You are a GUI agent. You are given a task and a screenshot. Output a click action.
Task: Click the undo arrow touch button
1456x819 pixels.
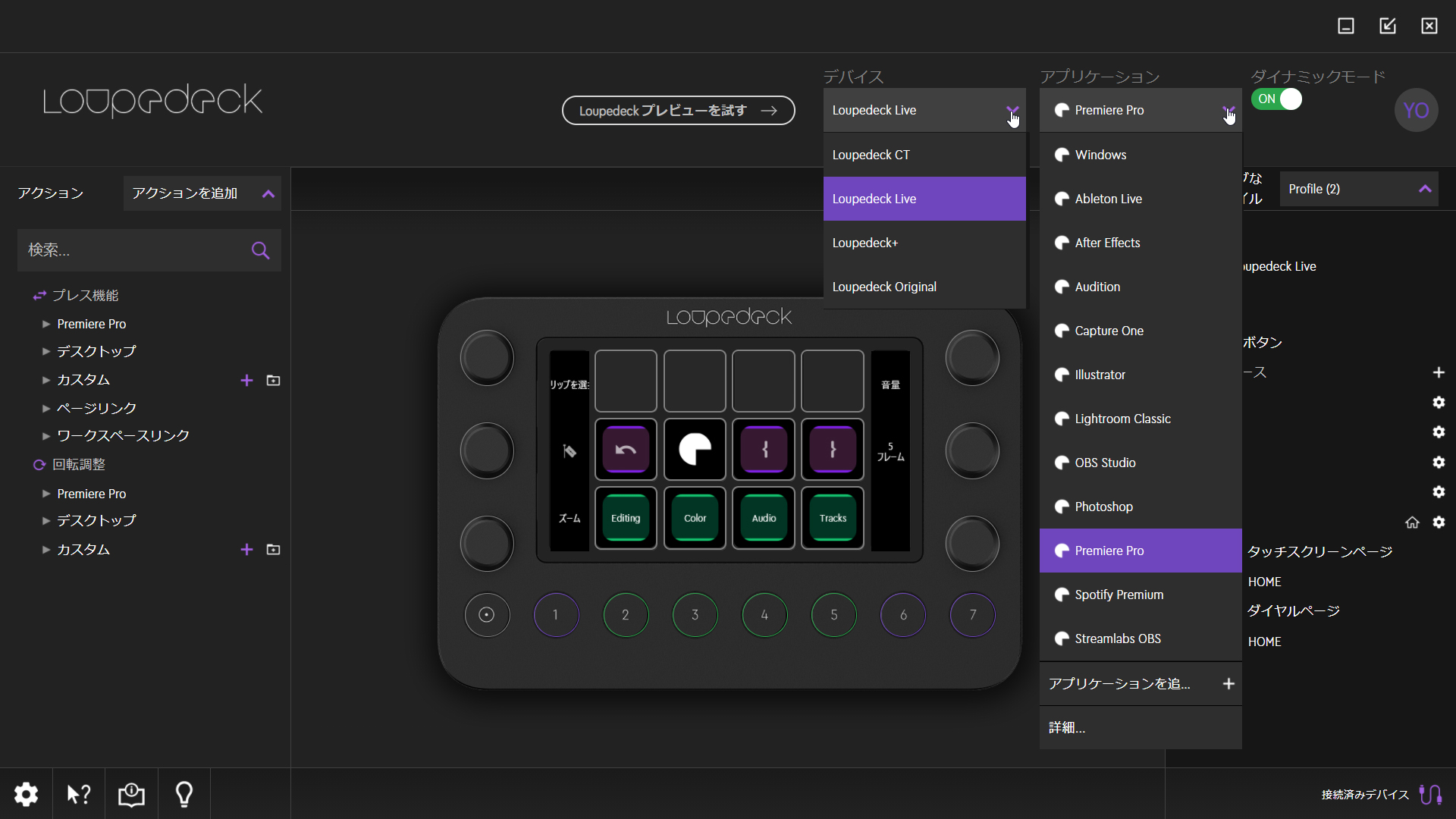point(626,450)
